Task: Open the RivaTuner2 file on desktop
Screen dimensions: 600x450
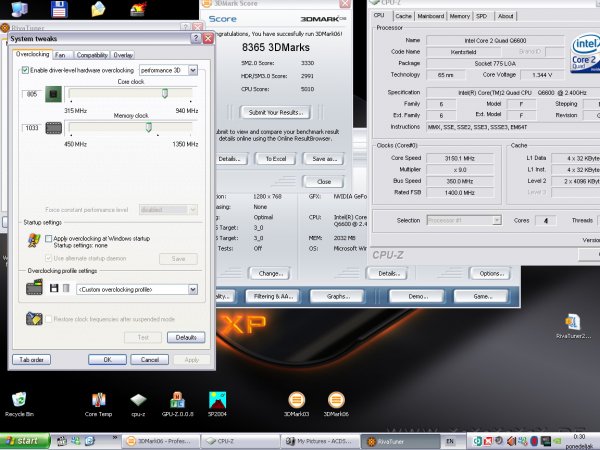Action: pyautogui.click(x=573, y=326)
